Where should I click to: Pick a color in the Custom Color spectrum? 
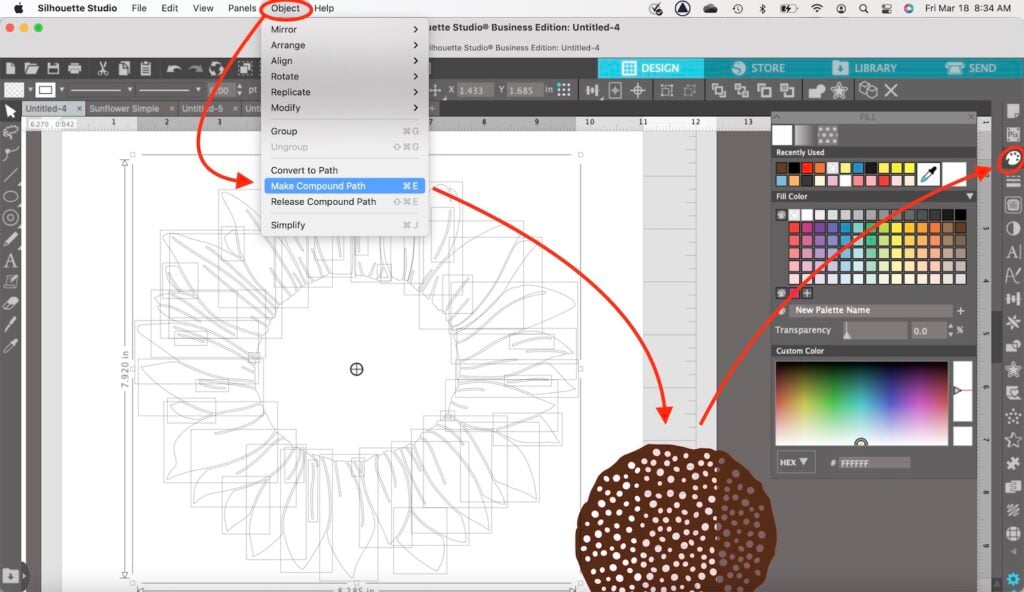pyautogui.click(x=861, y=403)
